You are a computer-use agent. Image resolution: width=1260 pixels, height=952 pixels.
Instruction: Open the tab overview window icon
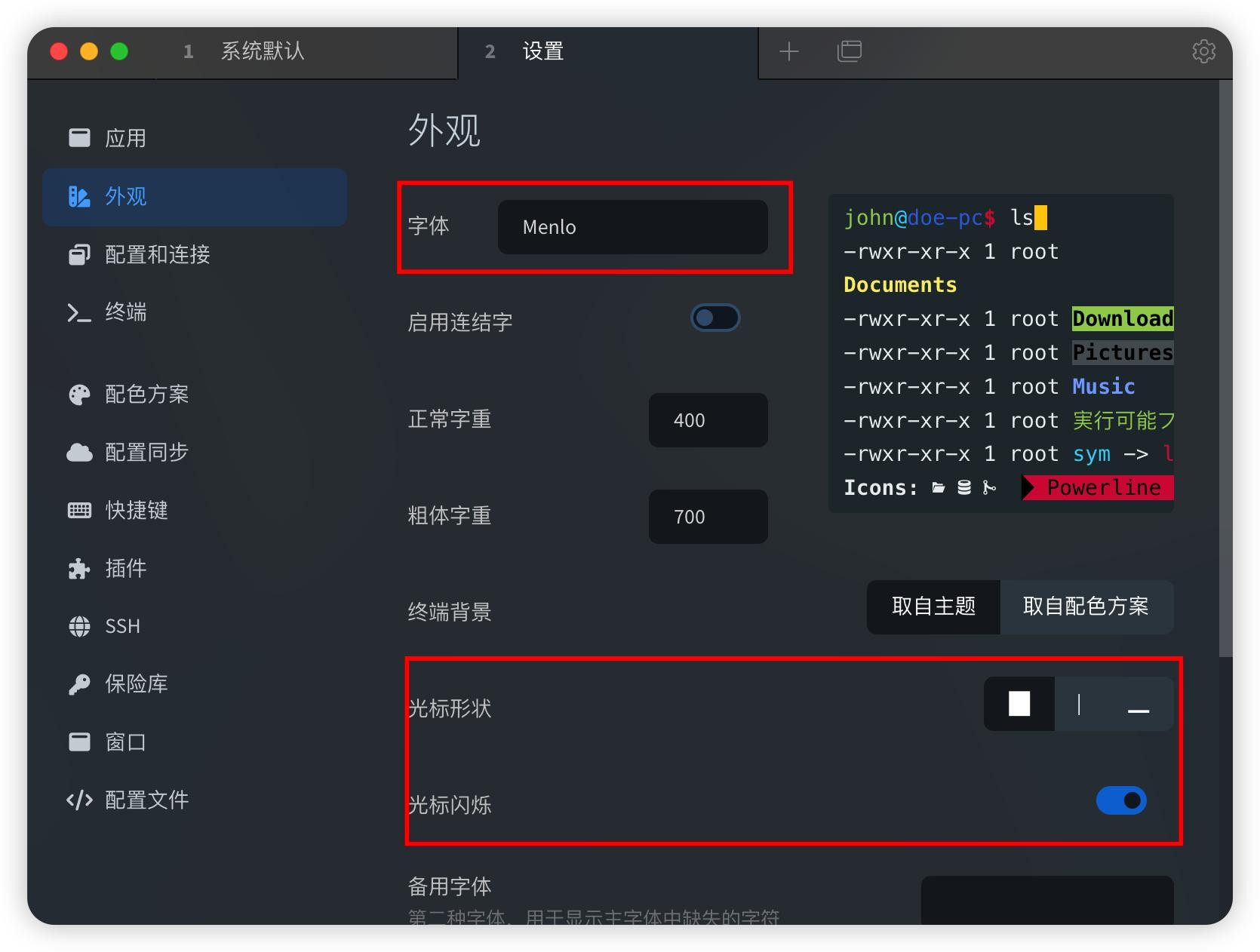(849, 51)
